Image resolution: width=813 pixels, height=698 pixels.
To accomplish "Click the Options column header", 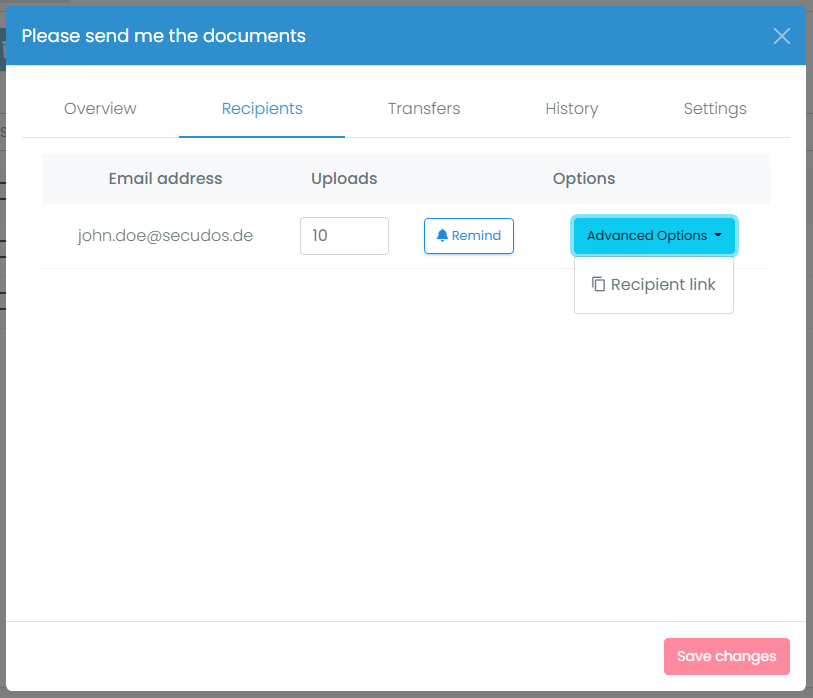I will [583, 178].
